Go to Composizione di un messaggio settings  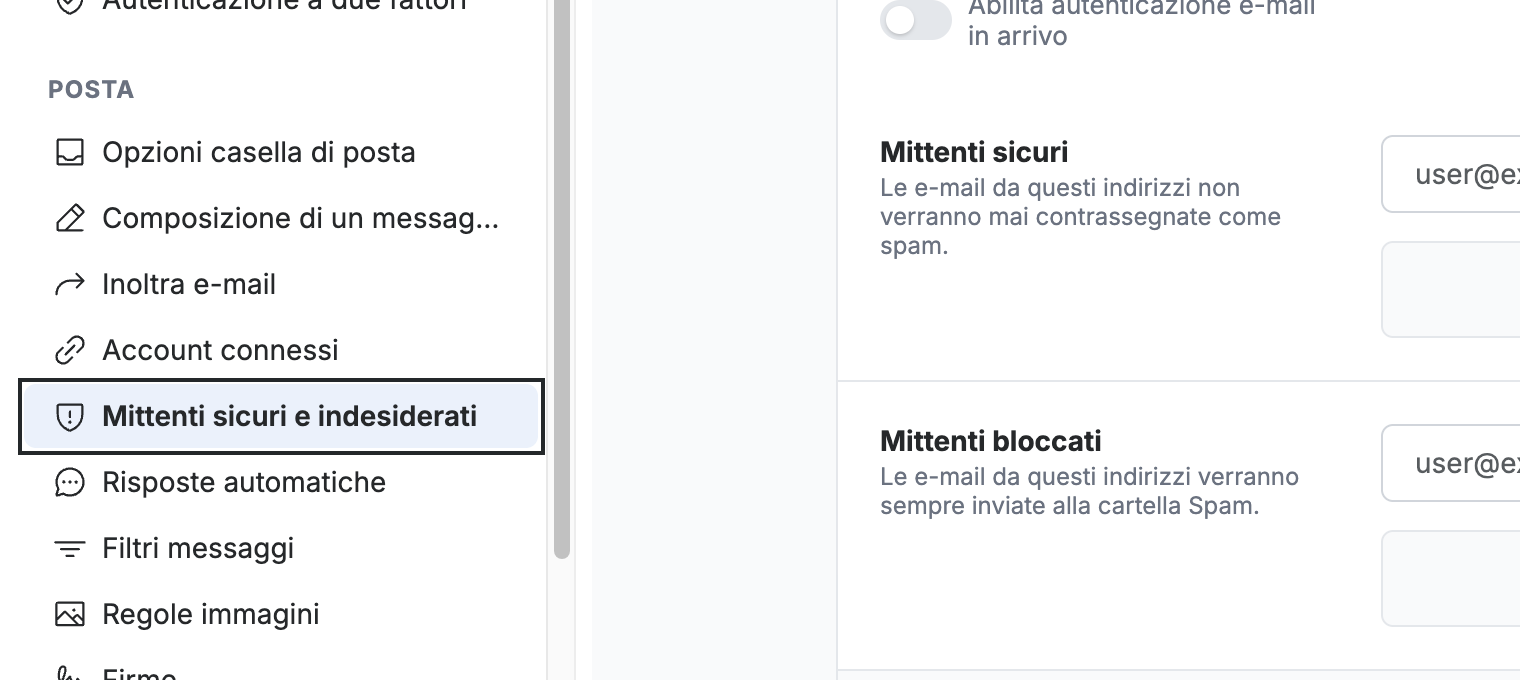click(281, 219)
